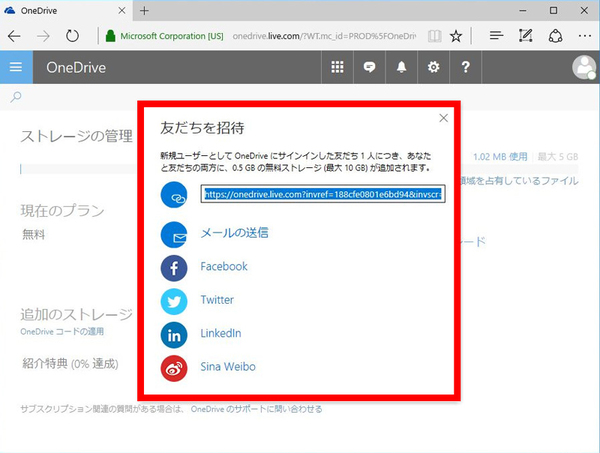Show notifications bell icon
The height and width of the screenshot is (453, 600).
click(x=401, y=67)
